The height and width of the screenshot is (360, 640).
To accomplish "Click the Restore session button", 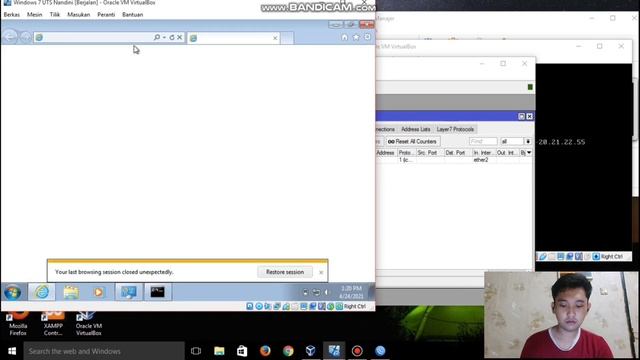I will click(x=285, y=272).
